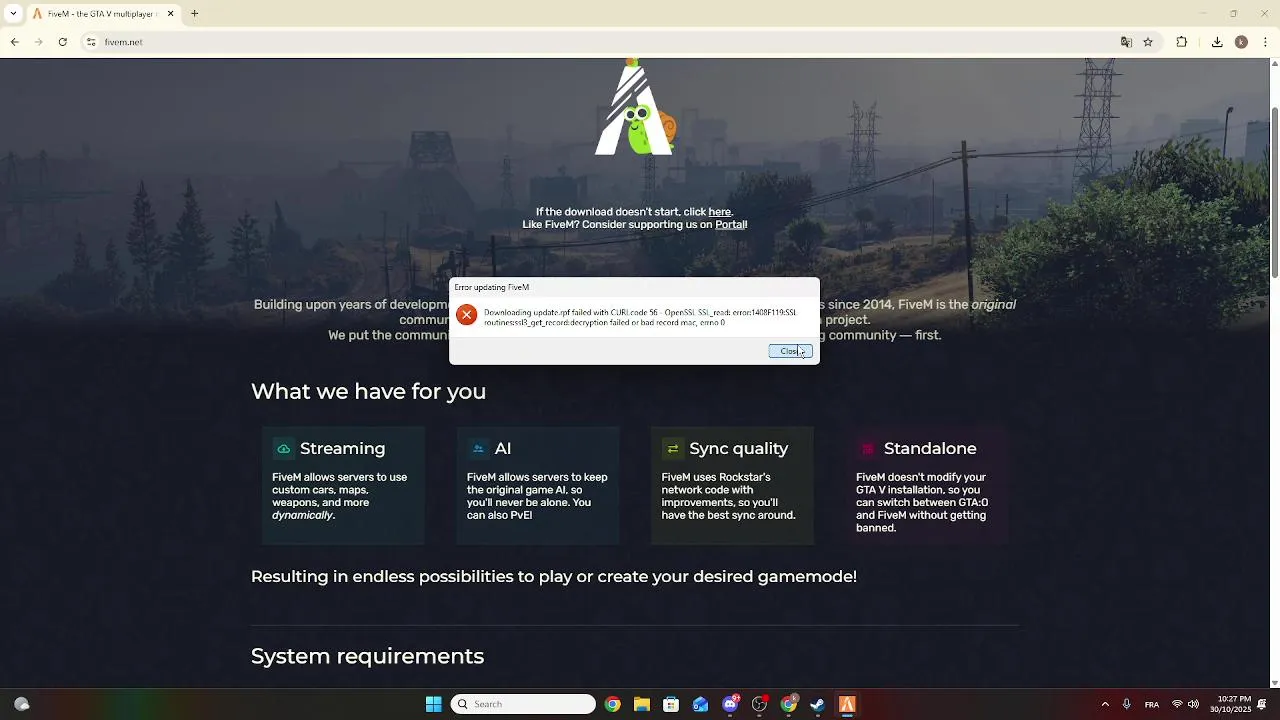The image size is (1280, 720).
Task: Reload the fivem.net page
Action: 62,42
